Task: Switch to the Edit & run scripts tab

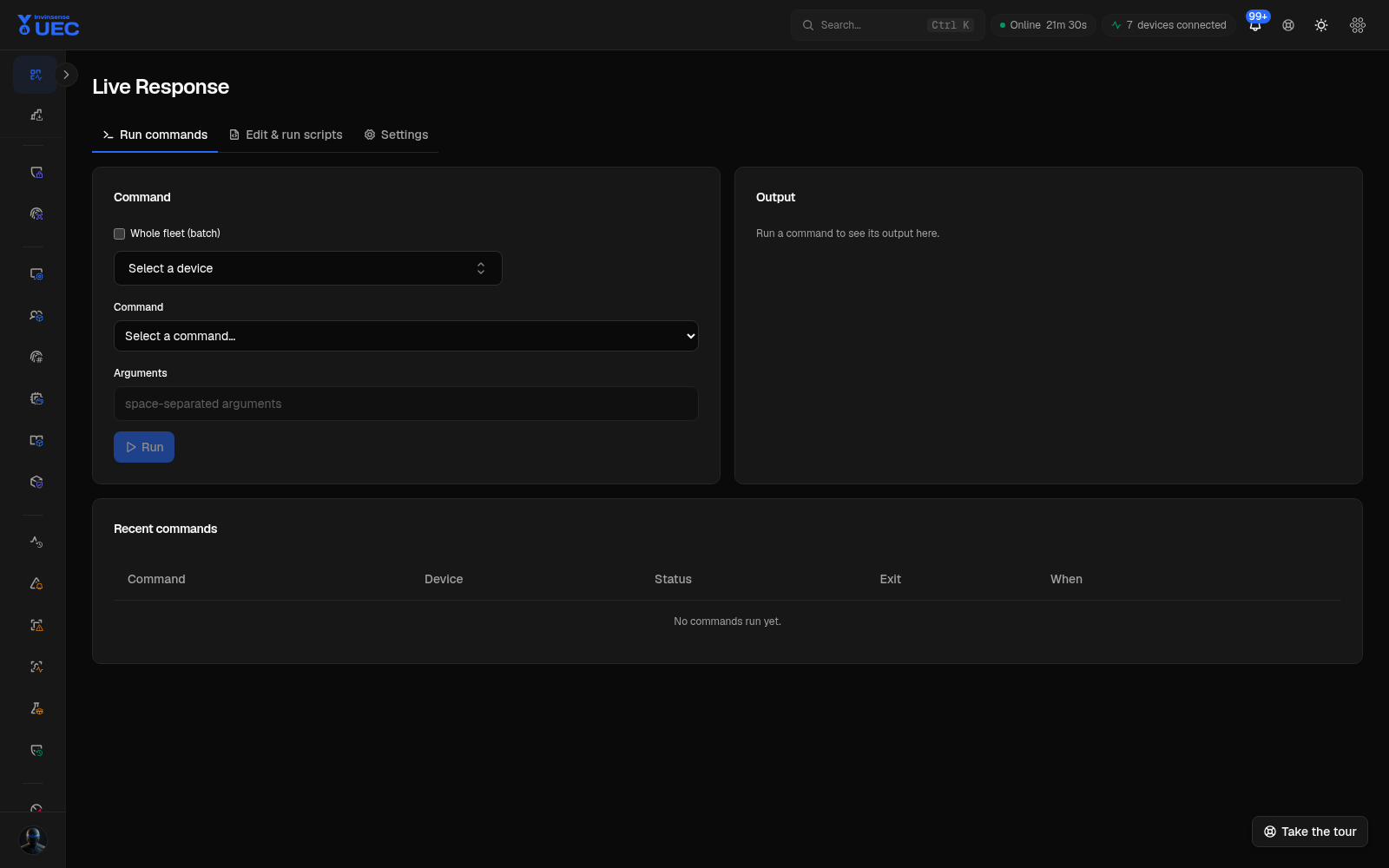Action: pos(286,135)
